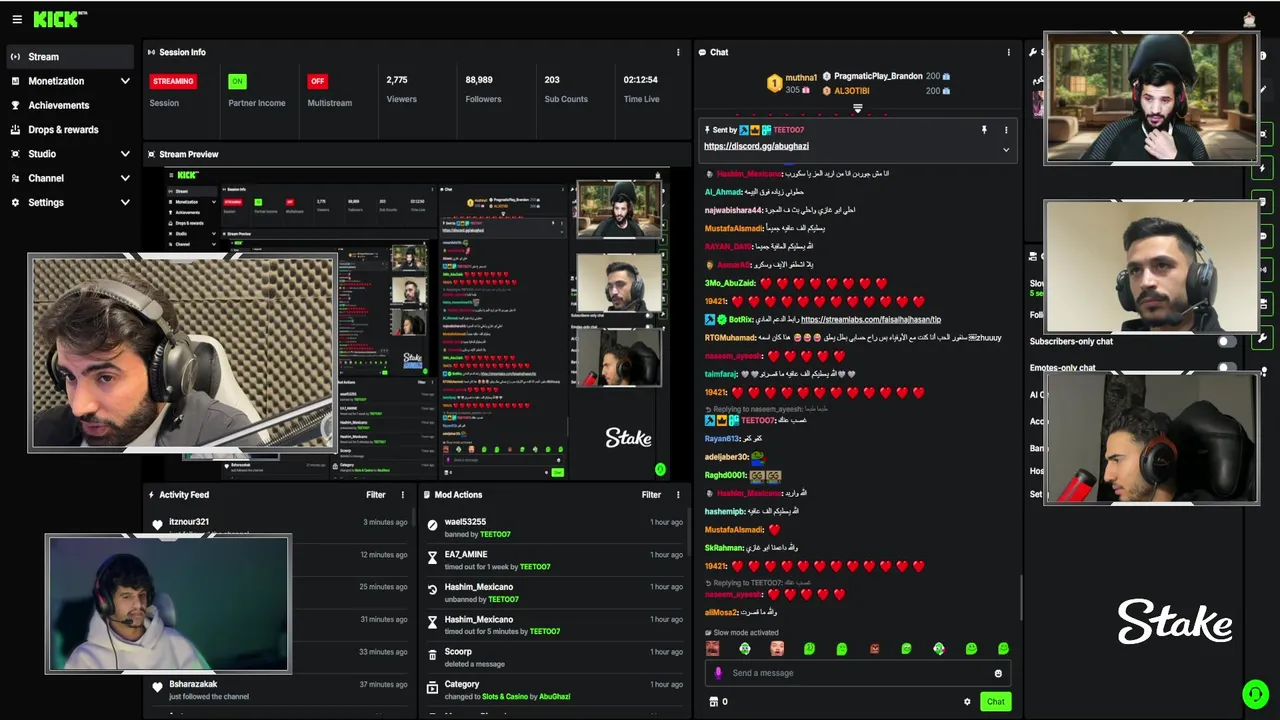This screenshot has height=720, width=1280.
Task: Toggle Subscribers-only chat switch
Action: 1226,341
